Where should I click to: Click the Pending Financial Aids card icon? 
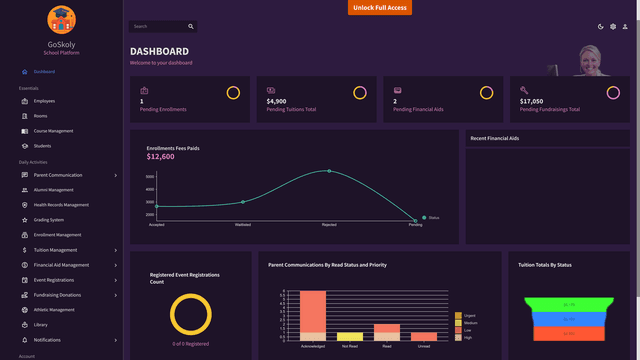point(397,90)
